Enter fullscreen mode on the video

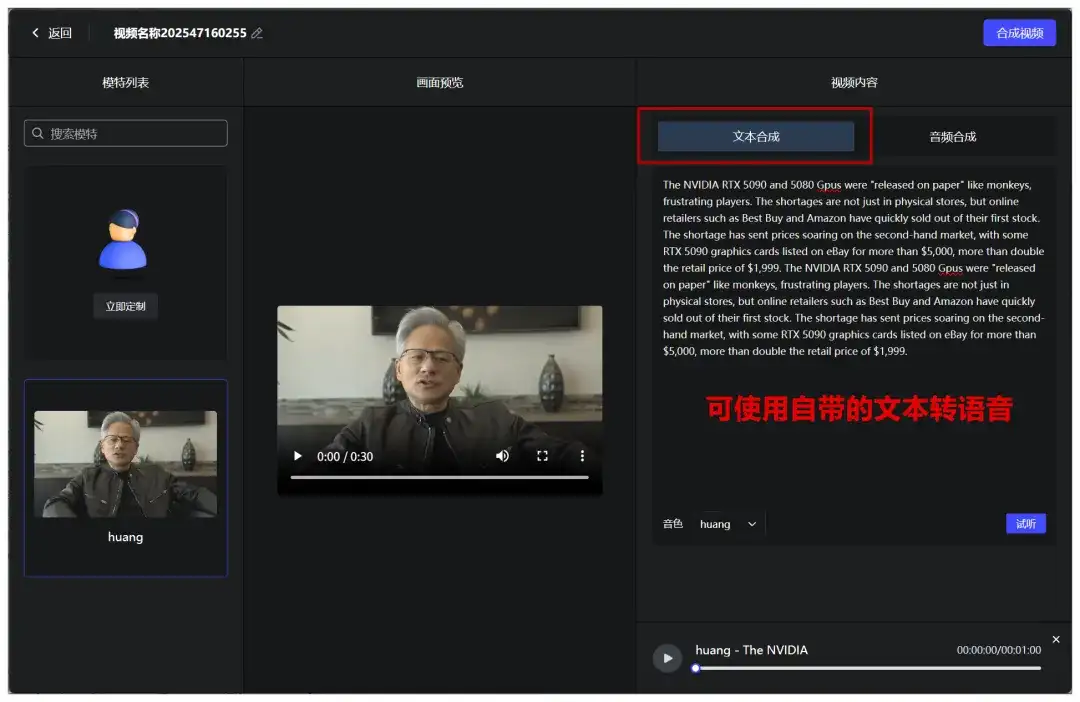coord(542,456)
